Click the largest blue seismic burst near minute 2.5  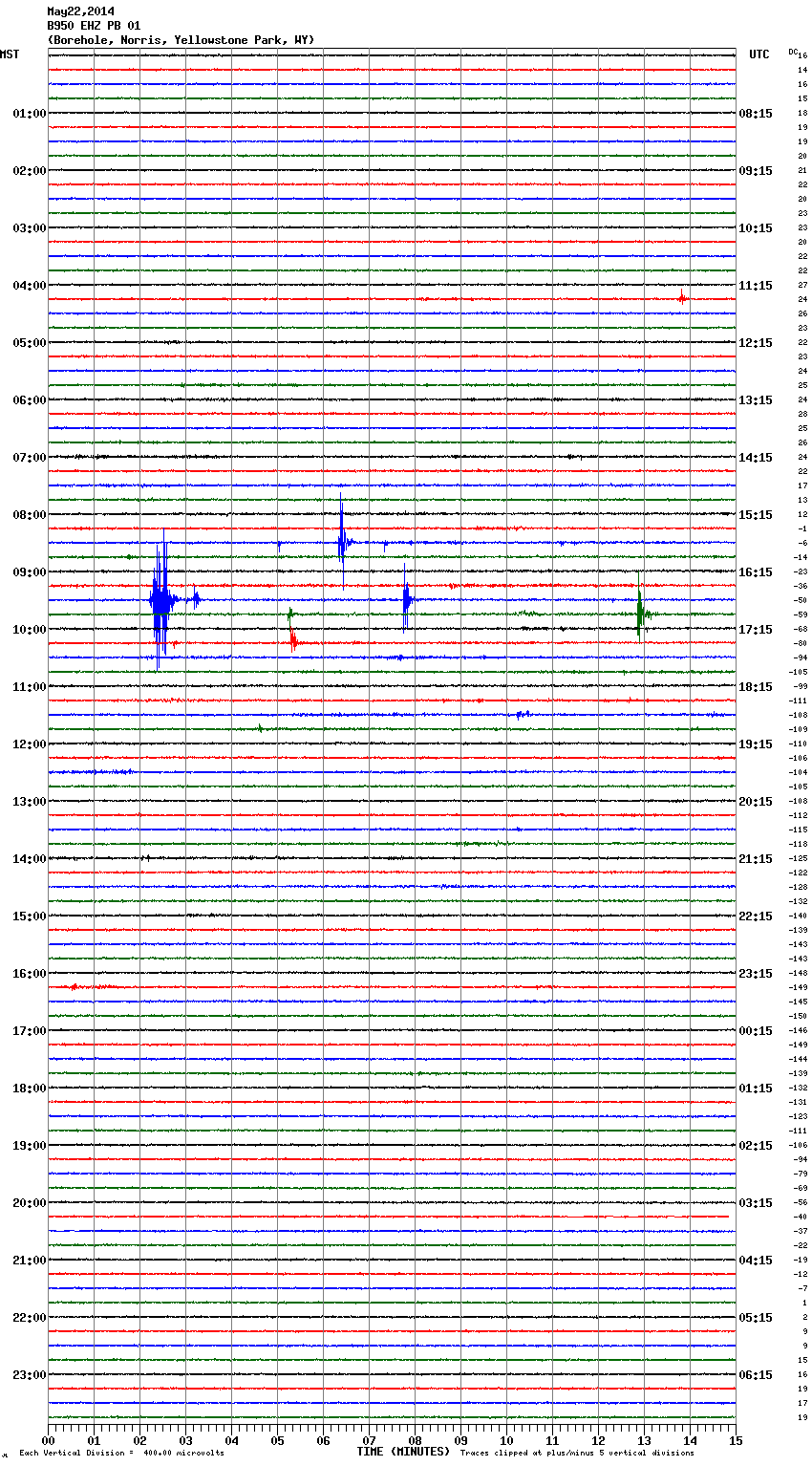coord(160,600)
